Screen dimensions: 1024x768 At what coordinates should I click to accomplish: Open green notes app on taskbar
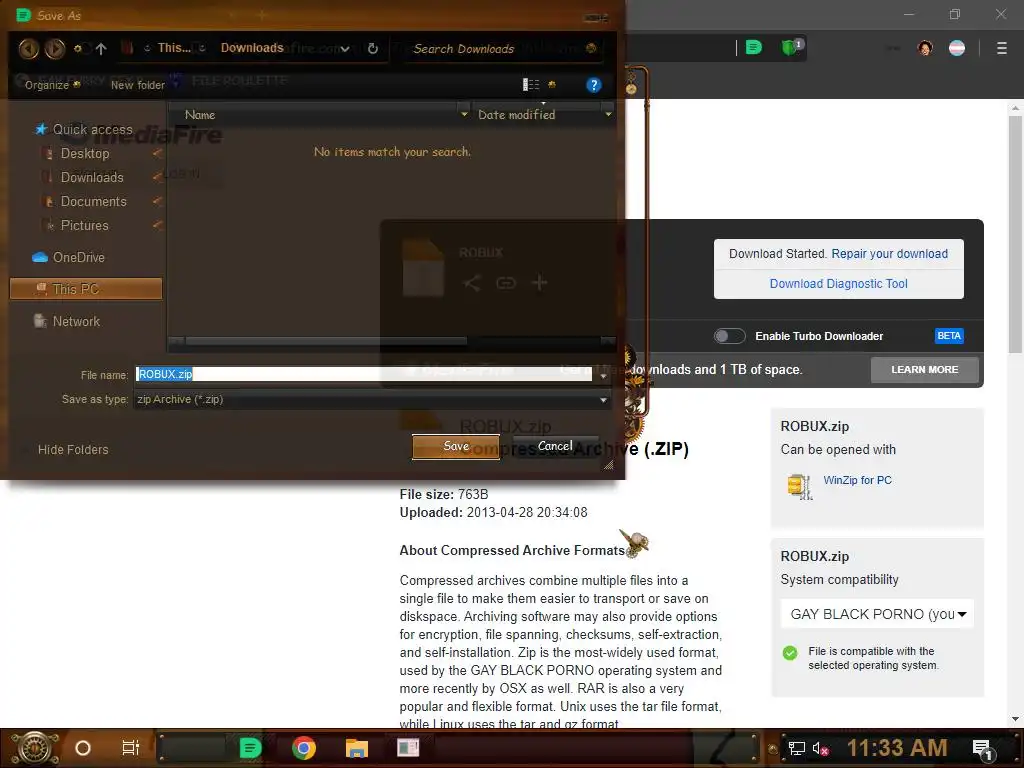click(x=250, y=748)
